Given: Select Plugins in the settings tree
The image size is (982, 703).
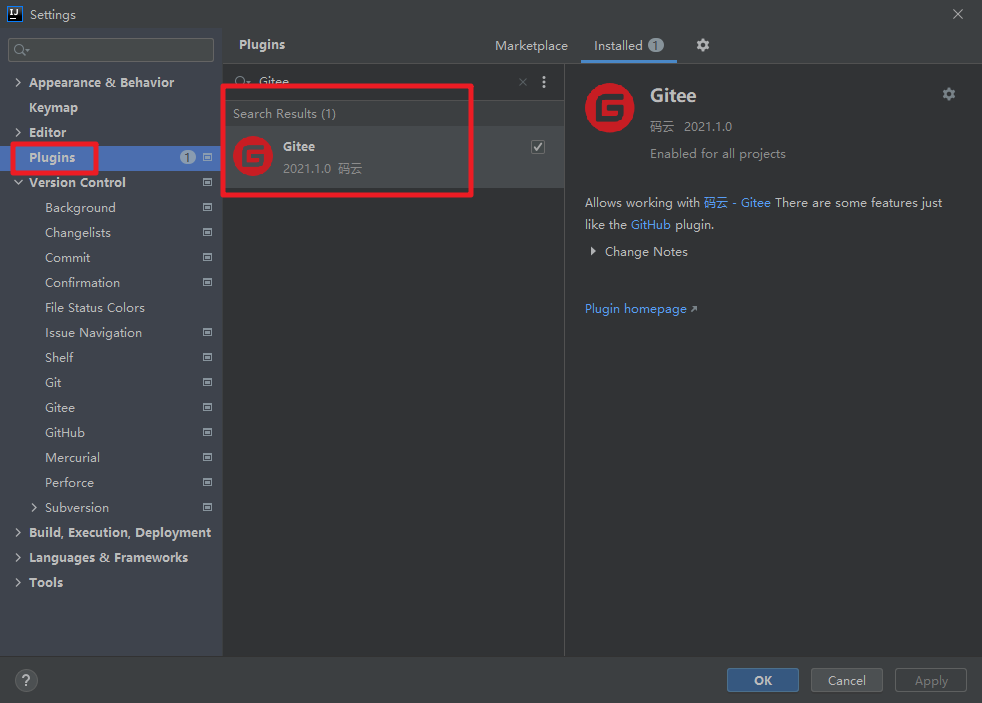Looking at the screenshot, I should 52,158.
